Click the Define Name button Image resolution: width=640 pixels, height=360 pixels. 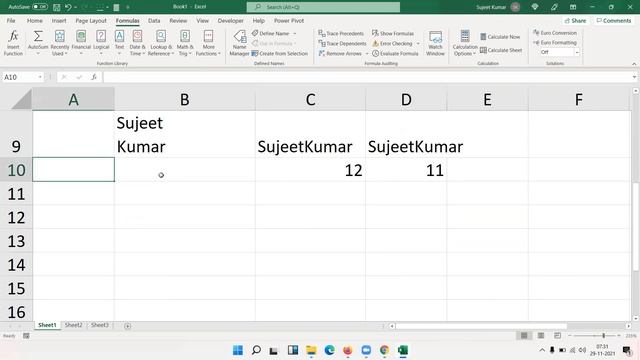click(x=270, y=33)
